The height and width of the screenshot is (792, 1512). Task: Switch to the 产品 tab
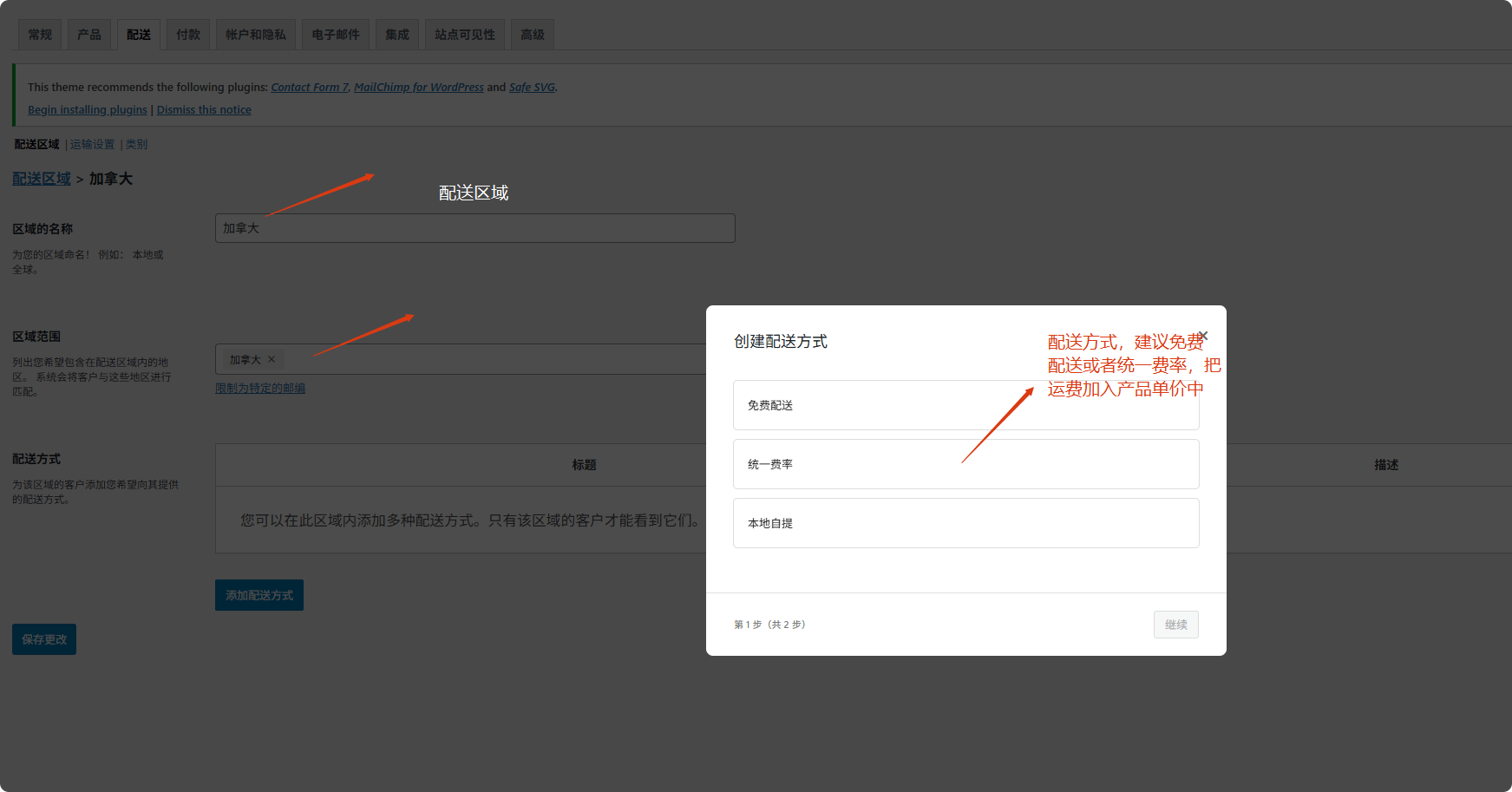pos(89,35)
